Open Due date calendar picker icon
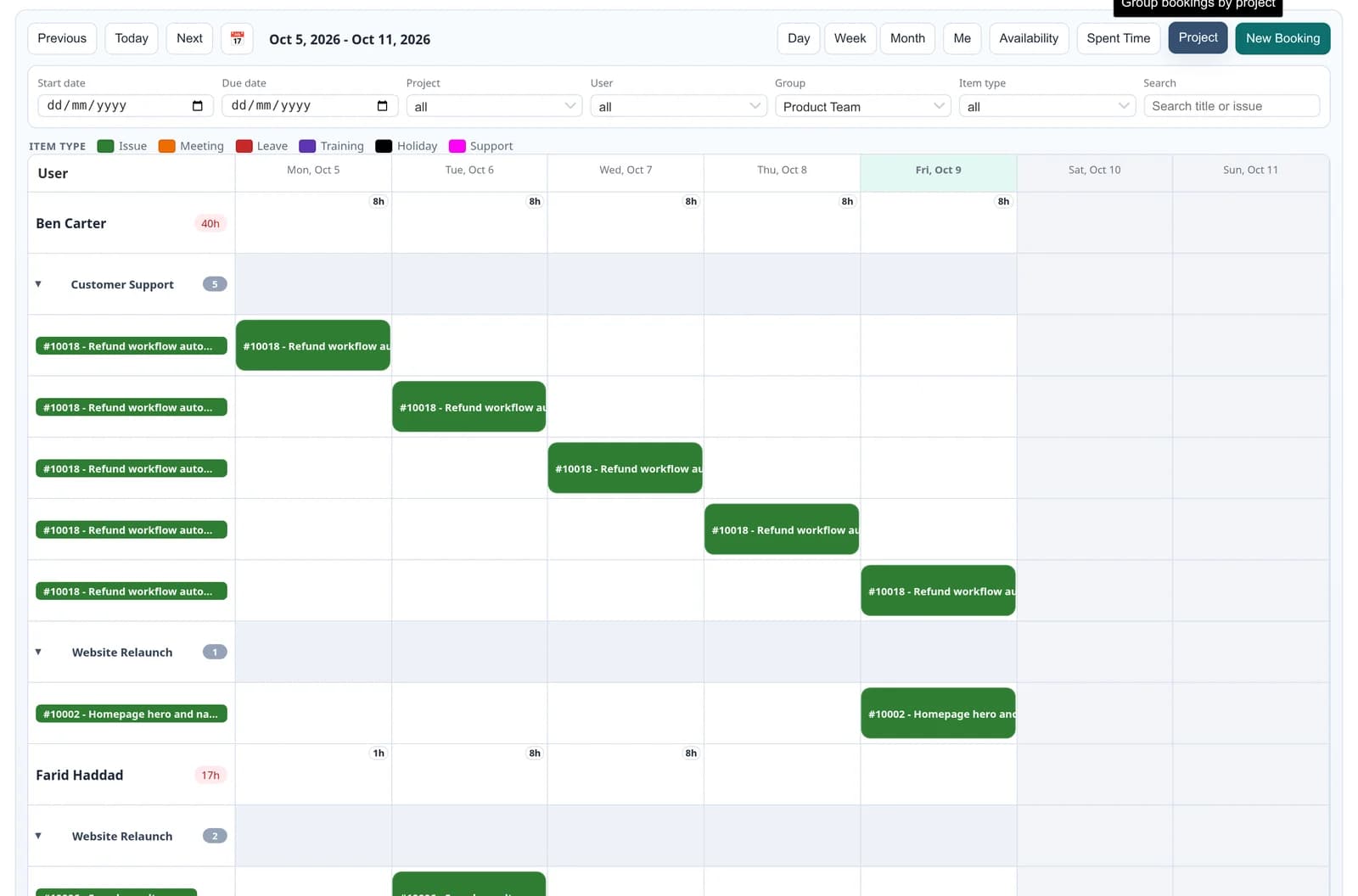Viewport: 1358px width, 896px height. (382, 106)
